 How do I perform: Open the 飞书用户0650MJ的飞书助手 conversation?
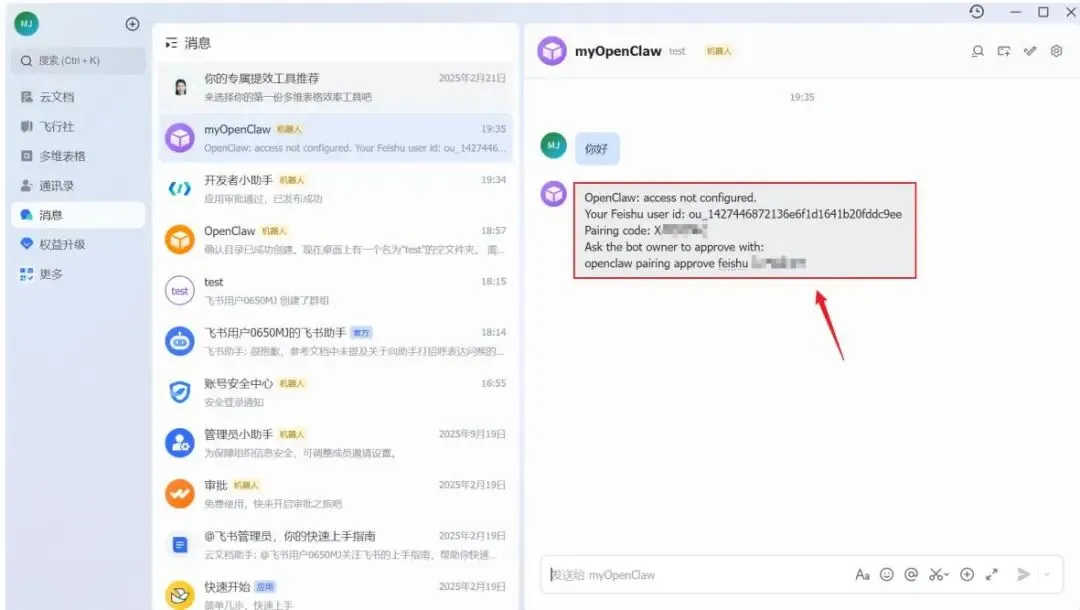click(x=335, y=341)
